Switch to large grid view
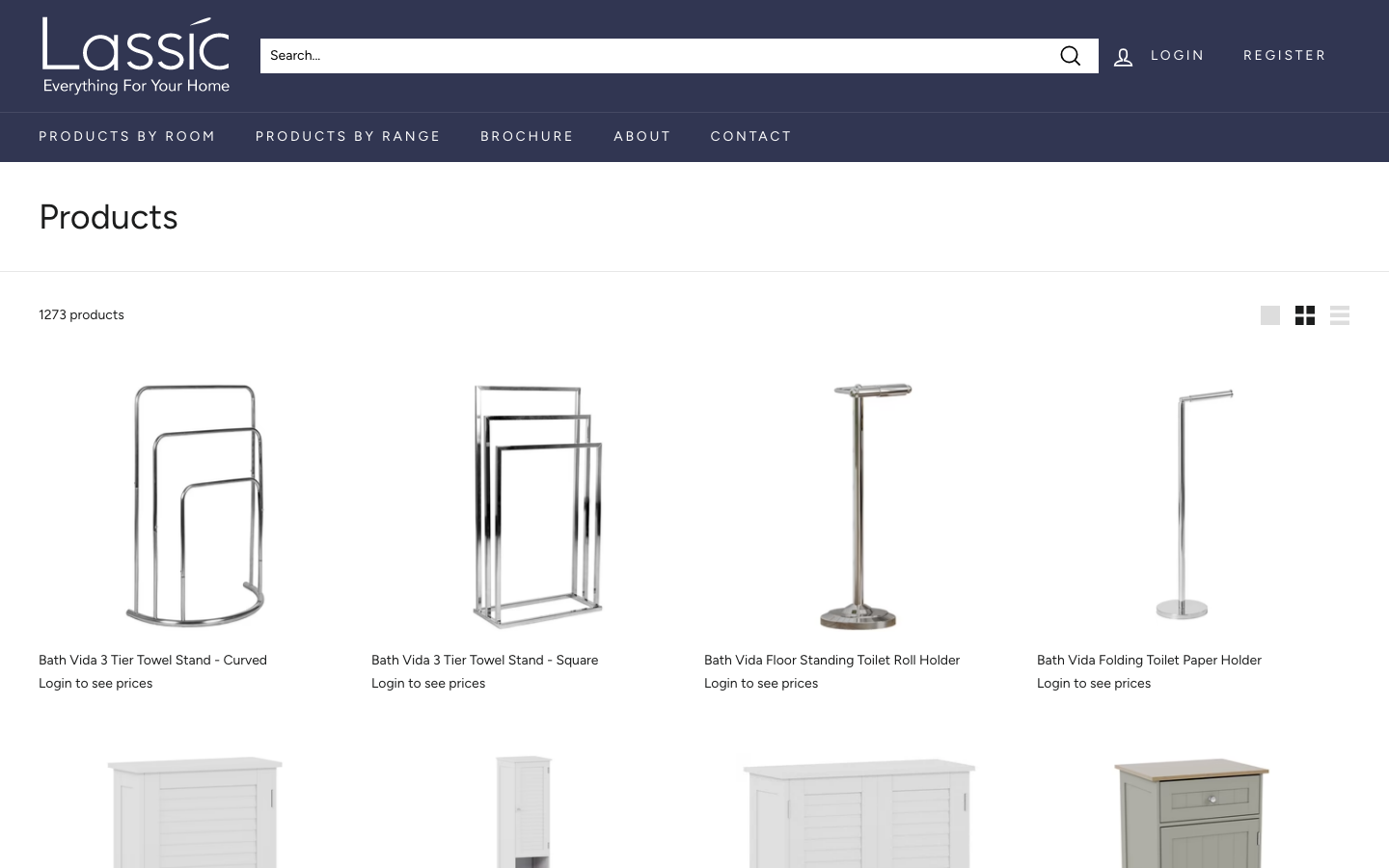The image size is (1389, 868). coord(1270,315)
